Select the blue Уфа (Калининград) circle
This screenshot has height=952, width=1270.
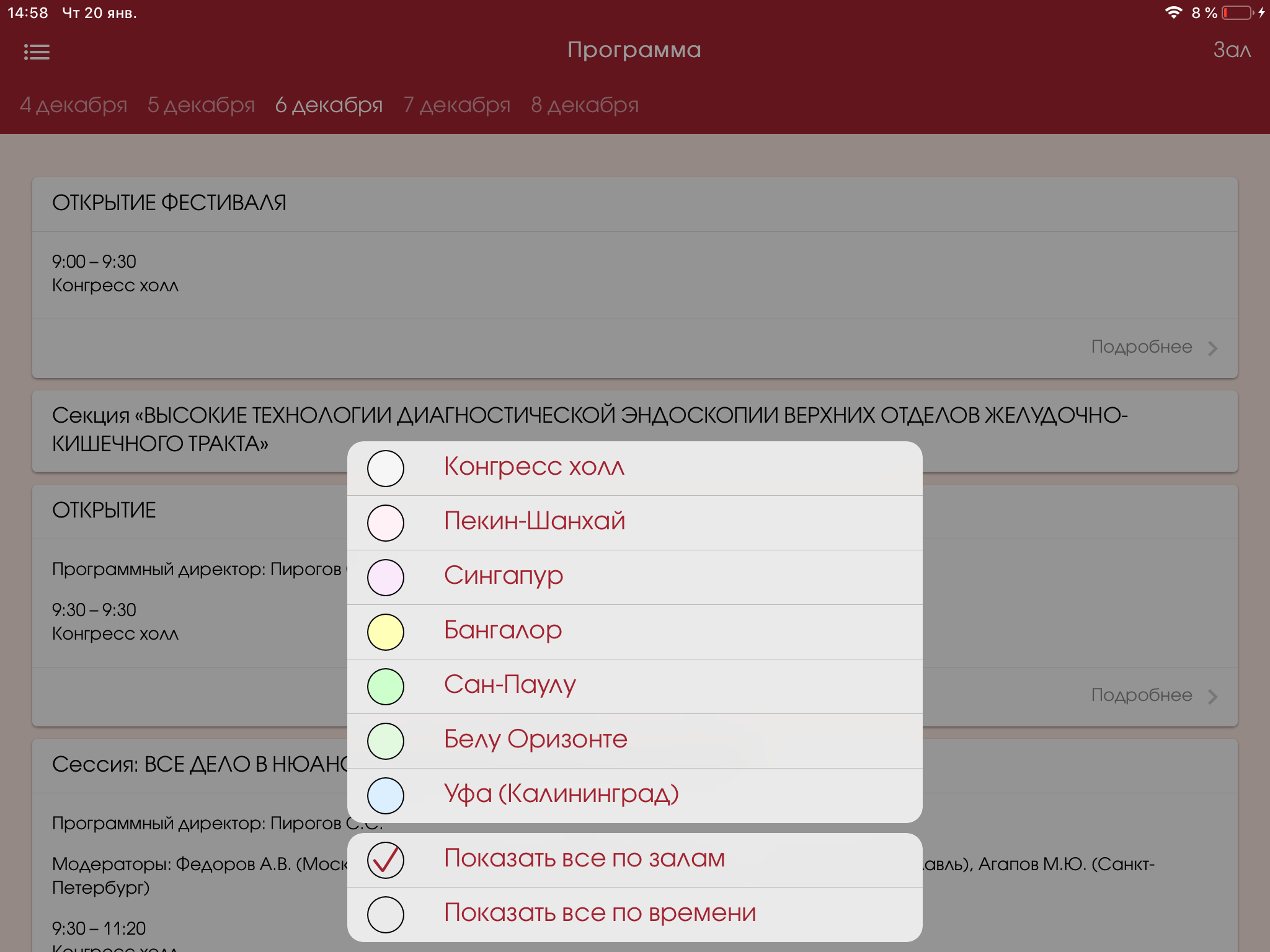(386, 796)
